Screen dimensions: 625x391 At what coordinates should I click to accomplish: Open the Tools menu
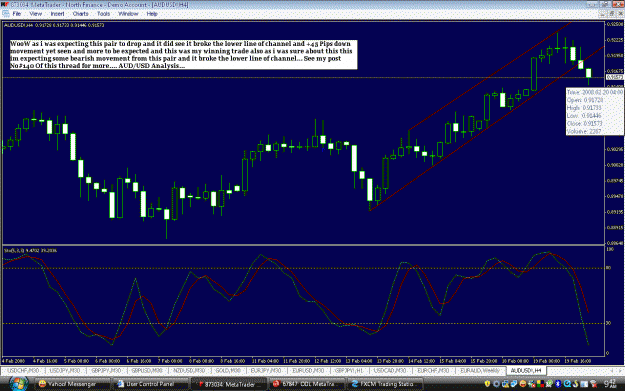tap(104, 14)
